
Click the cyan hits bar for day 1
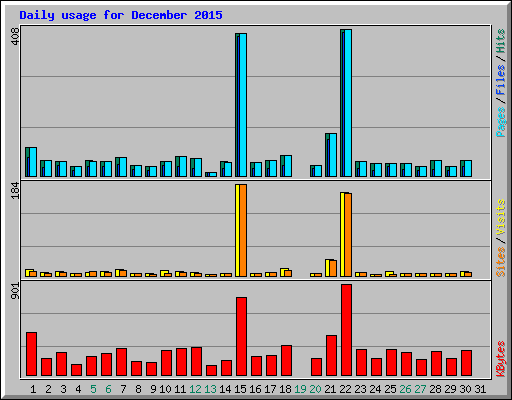tap(33, 162)
